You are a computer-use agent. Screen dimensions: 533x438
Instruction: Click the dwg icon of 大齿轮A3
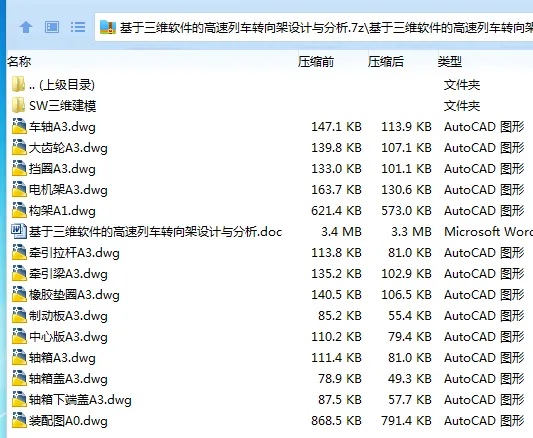click(19, 147)
